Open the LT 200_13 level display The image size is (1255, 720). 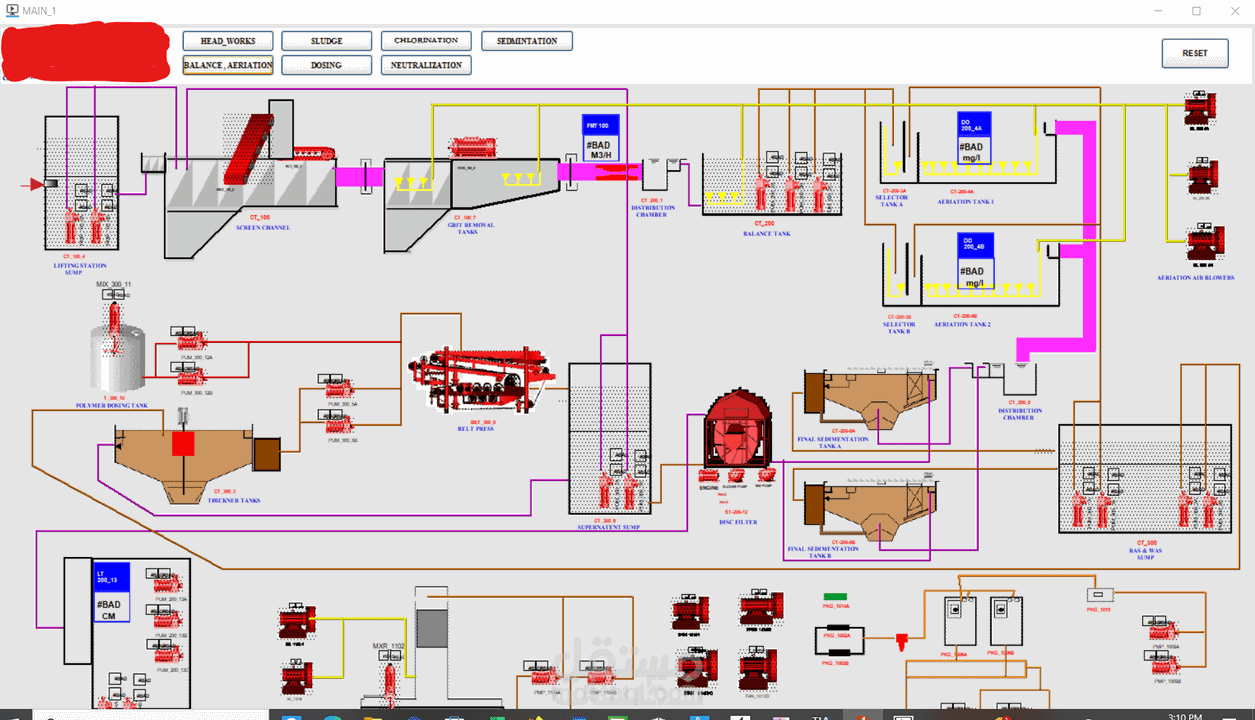click(x=113, y=592)
